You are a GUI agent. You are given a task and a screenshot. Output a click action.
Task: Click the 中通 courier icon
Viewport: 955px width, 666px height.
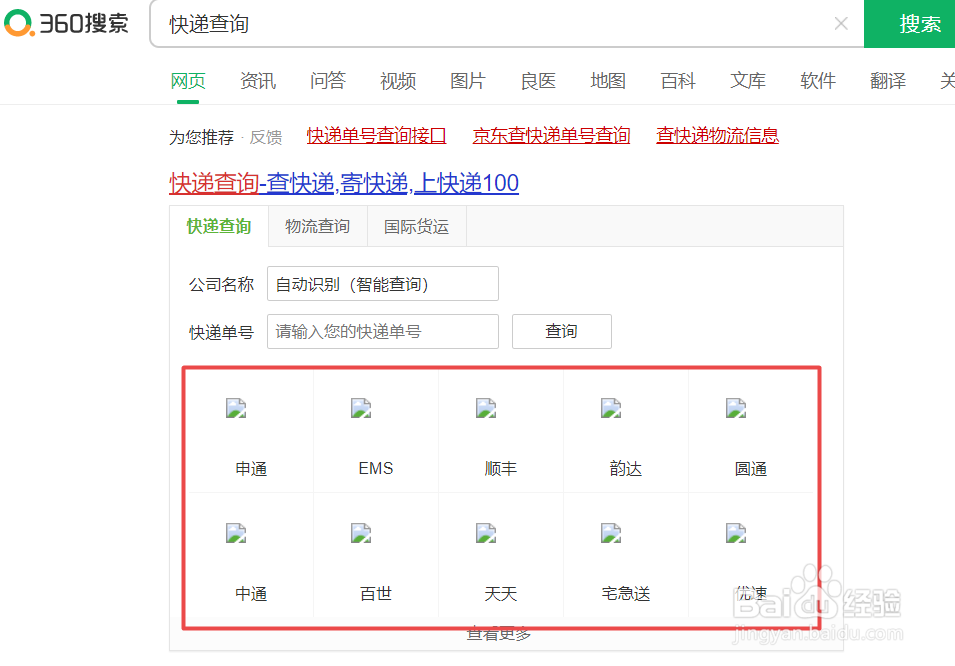pos(236,533)
